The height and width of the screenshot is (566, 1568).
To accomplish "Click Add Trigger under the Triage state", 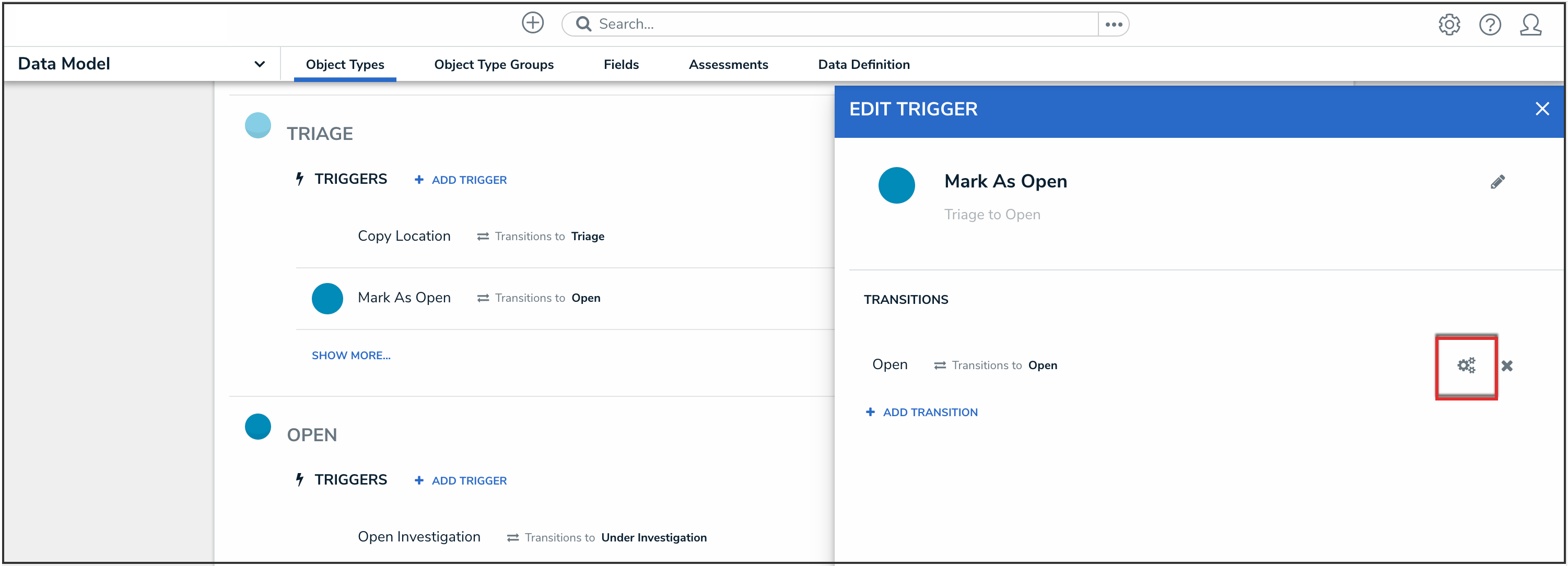I will pos(461,180).
